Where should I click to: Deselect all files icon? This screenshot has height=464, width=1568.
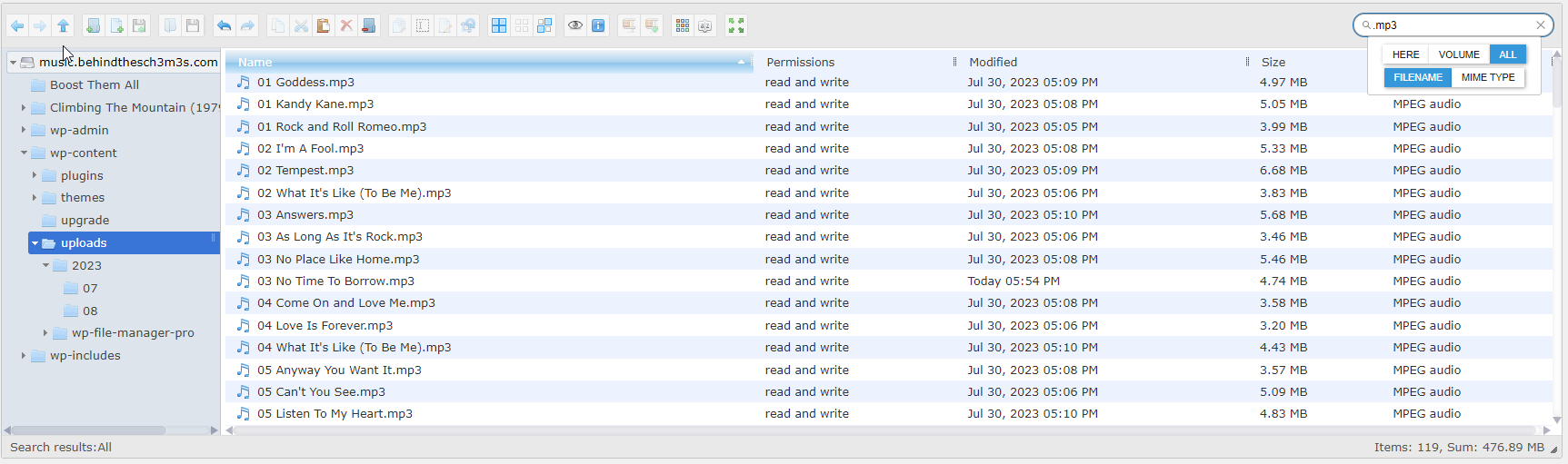click(522, 25)
